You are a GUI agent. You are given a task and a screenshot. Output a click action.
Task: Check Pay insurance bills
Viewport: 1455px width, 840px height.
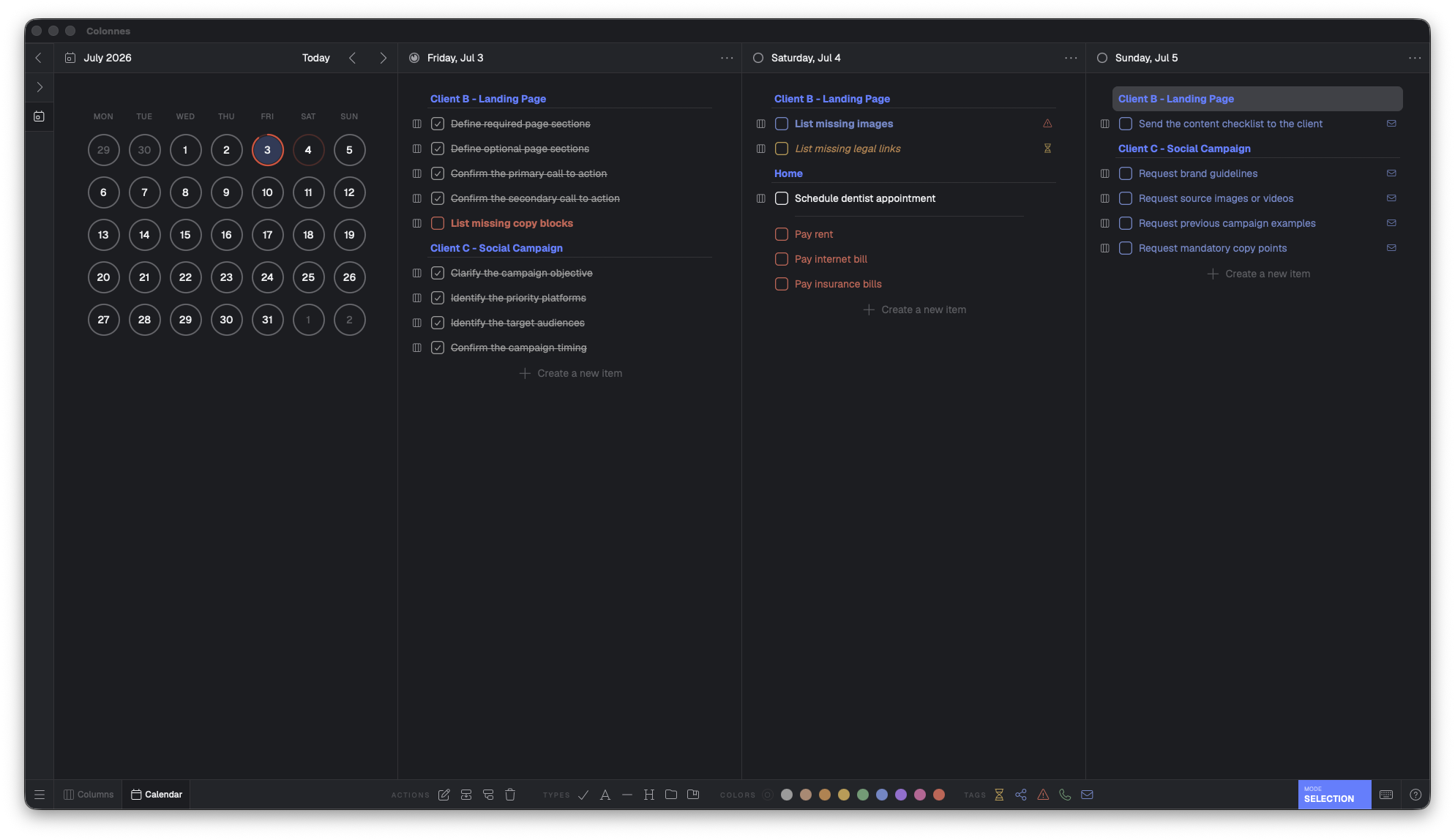[782, 284]
